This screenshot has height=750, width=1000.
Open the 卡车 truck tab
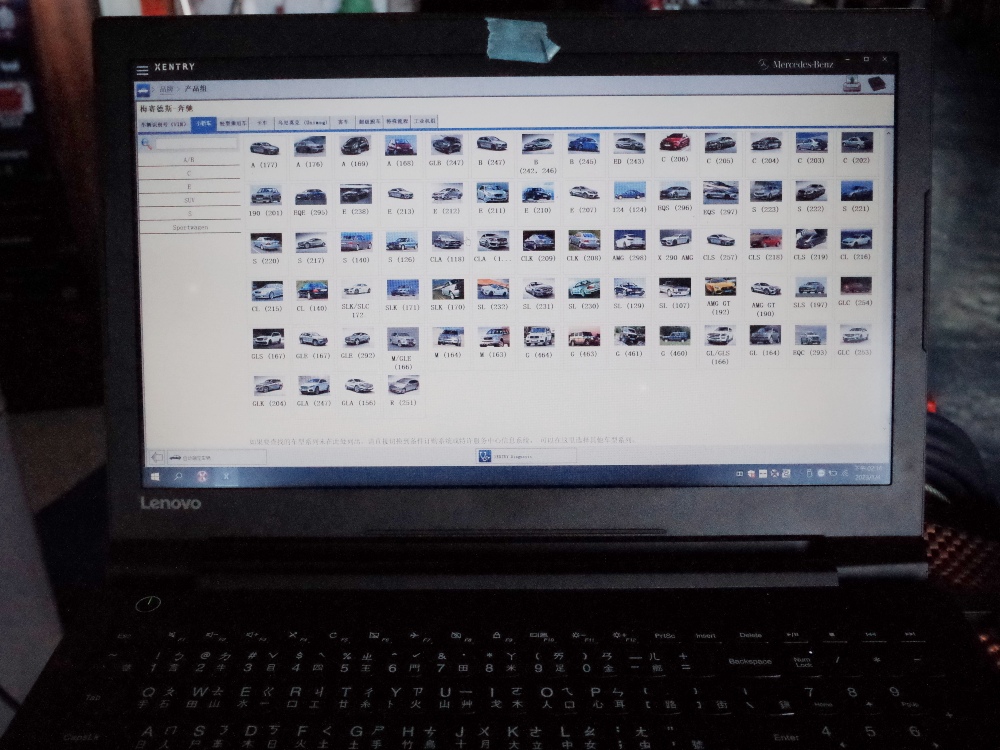coord(262,122)
